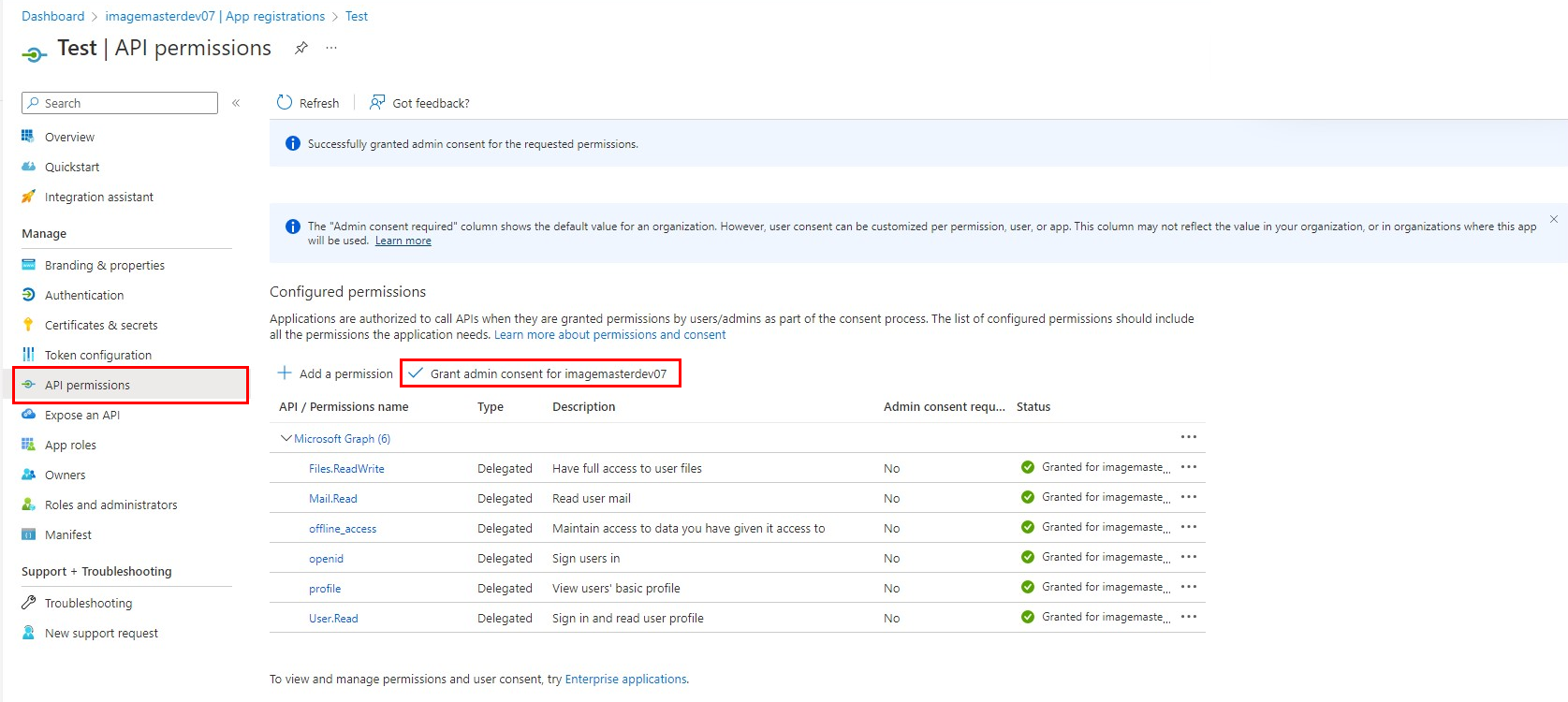Image resolution: width=1568 pixels, height=702 pixels.
Task: Open the ellipsis menu for the offline_access row
Action: point(1189,527)
